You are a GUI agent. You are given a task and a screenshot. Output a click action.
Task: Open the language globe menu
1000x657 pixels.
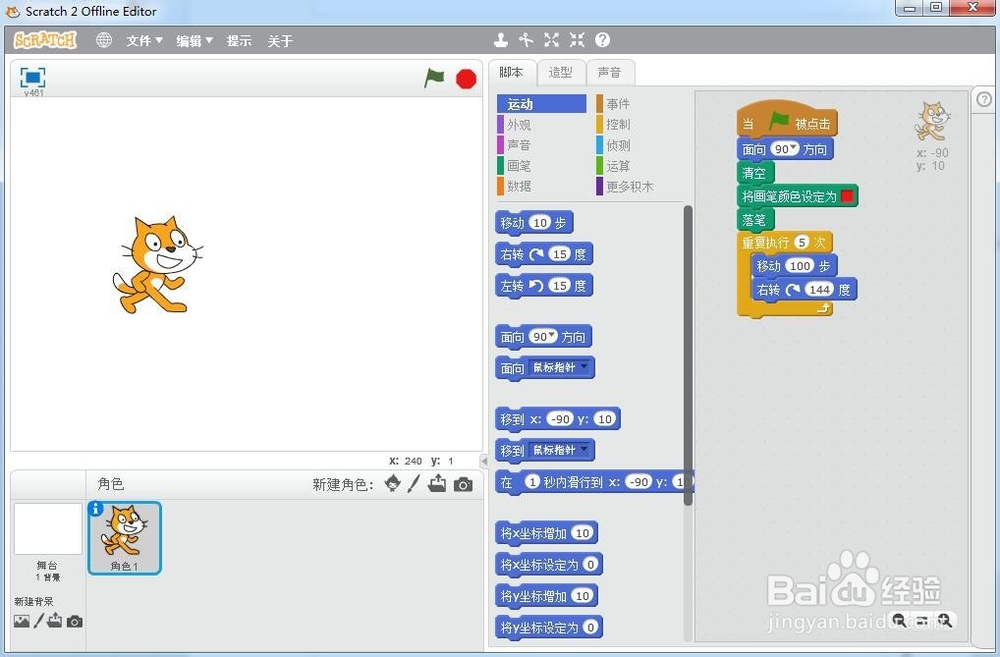click(x=104, y=40)
